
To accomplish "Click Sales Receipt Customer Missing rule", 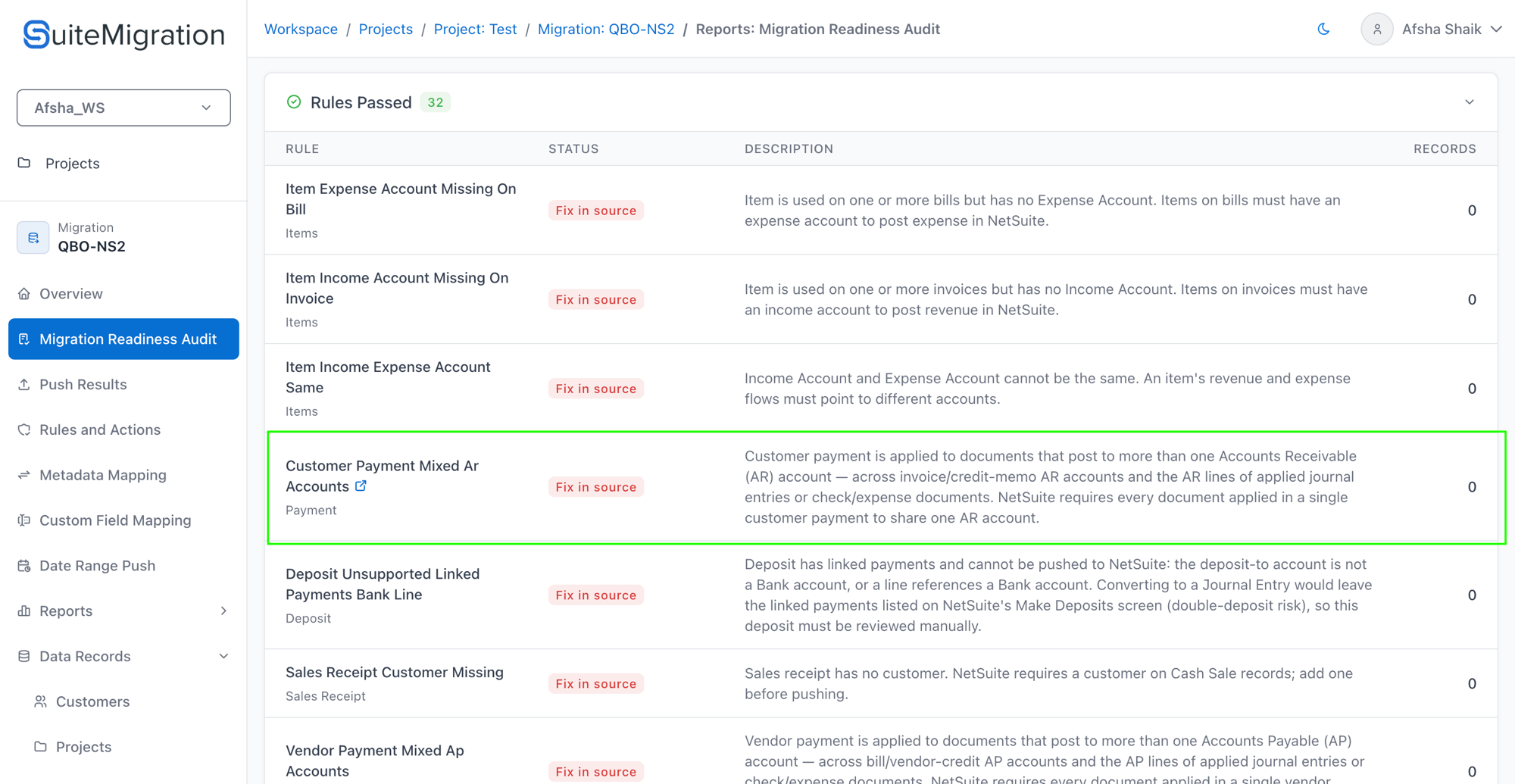I will [x=395, y=672].
